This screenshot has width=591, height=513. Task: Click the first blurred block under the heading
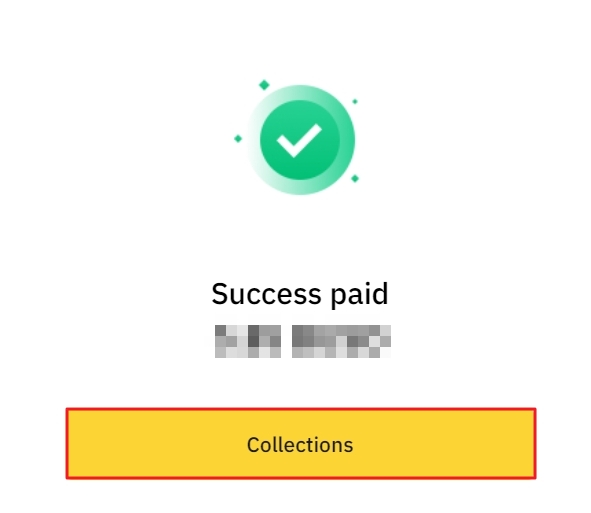[x=248, y=341]
